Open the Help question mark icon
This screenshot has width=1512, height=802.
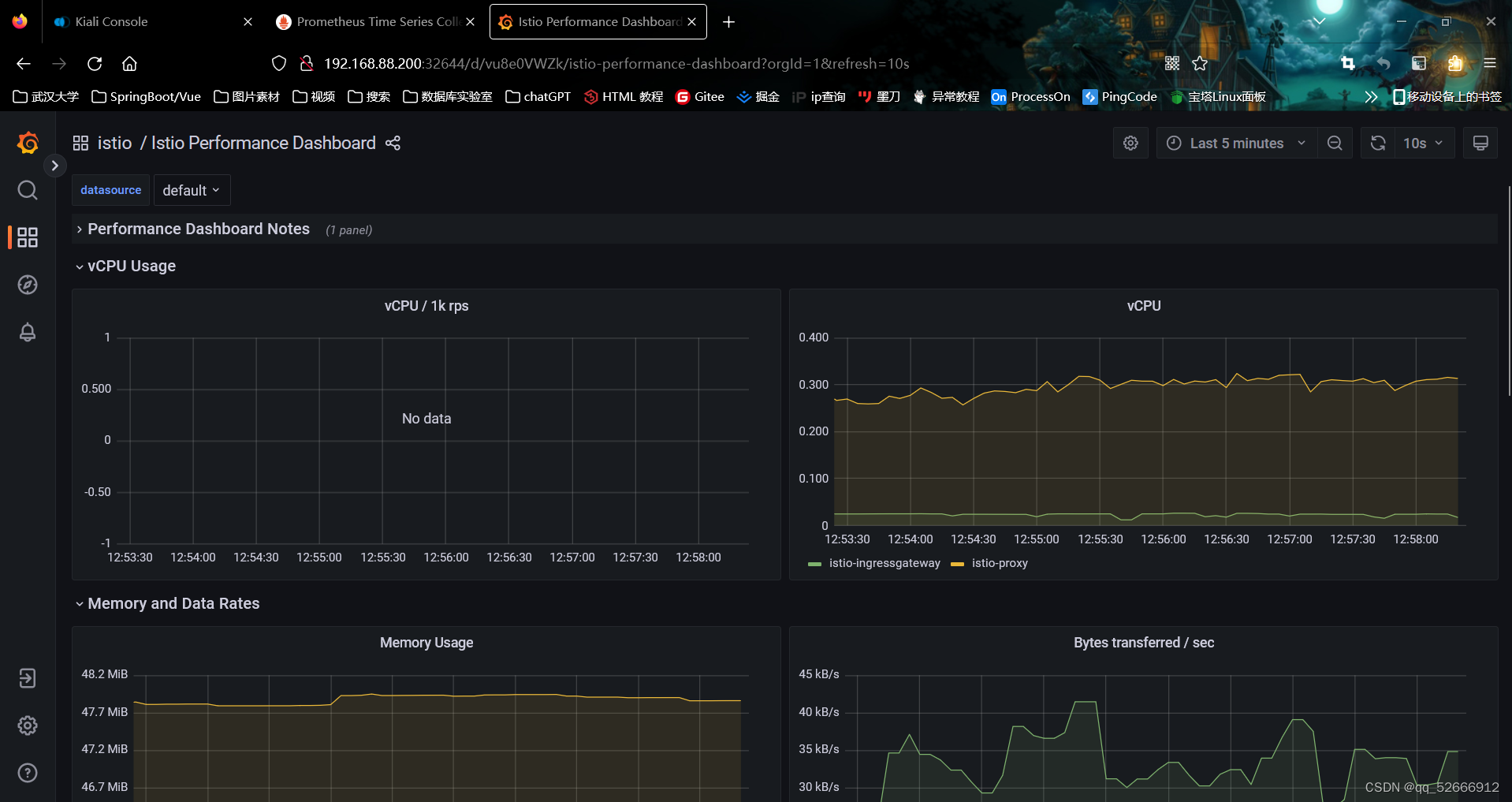[x=28, y=773]
